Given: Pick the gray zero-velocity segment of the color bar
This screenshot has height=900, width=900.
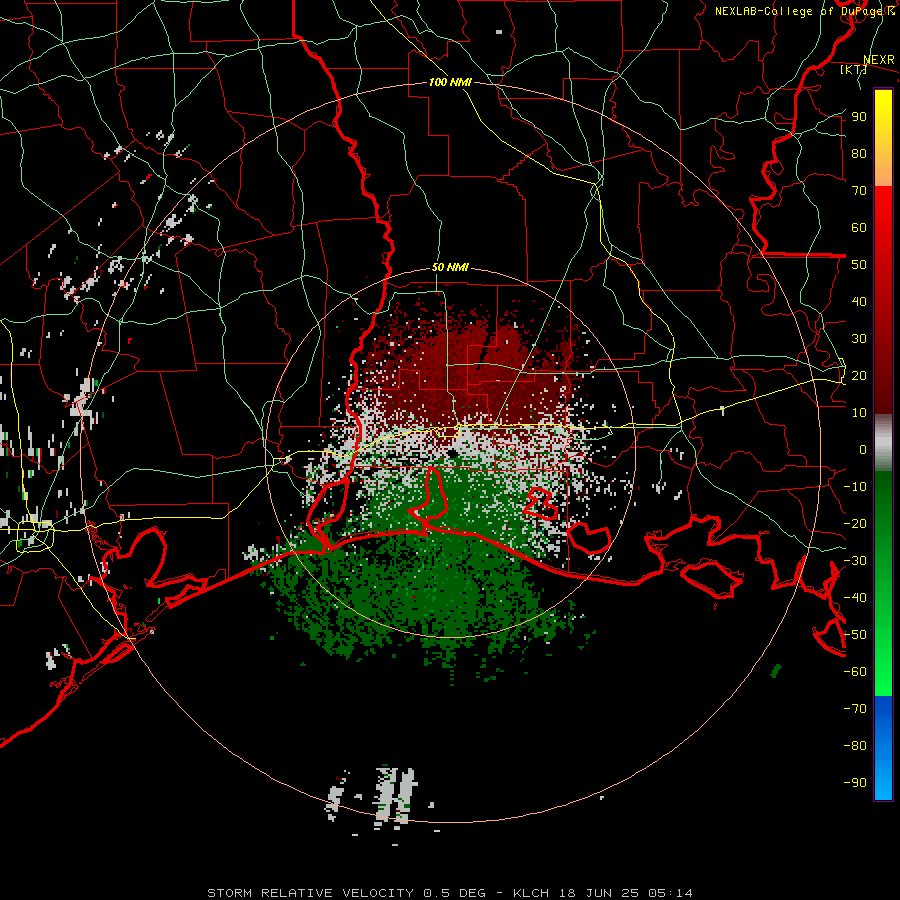Looking at the screenshot, I should (883, 442).
